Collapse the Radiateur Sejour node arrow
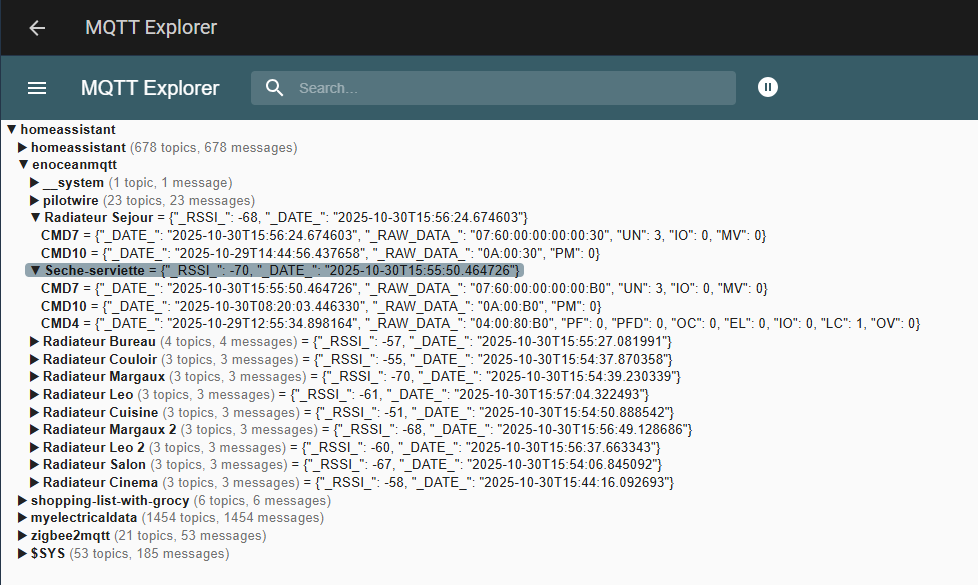978x585 pixels. click(x=36, y=218)
